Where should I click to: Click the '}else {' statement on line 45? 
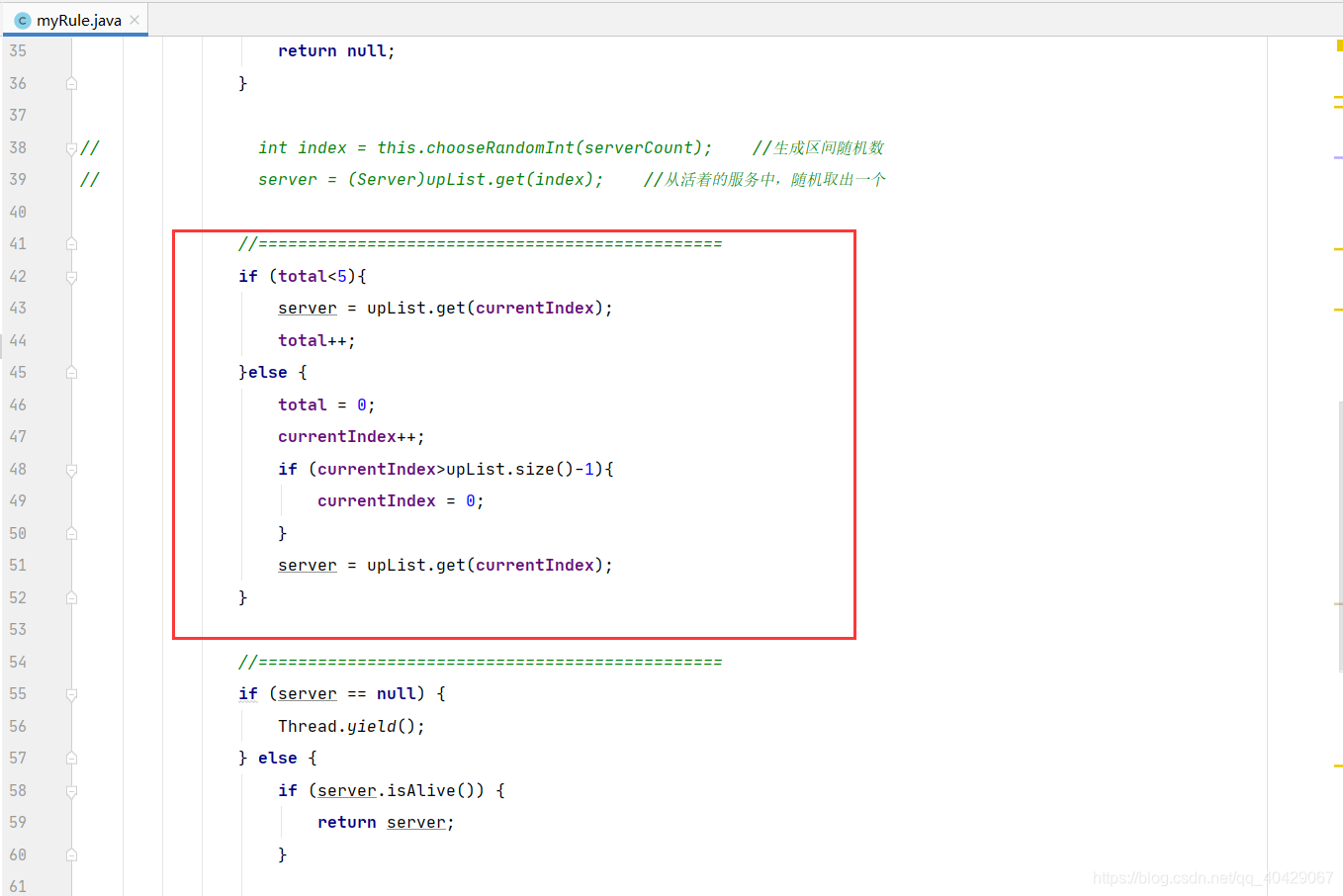[273, 373]
